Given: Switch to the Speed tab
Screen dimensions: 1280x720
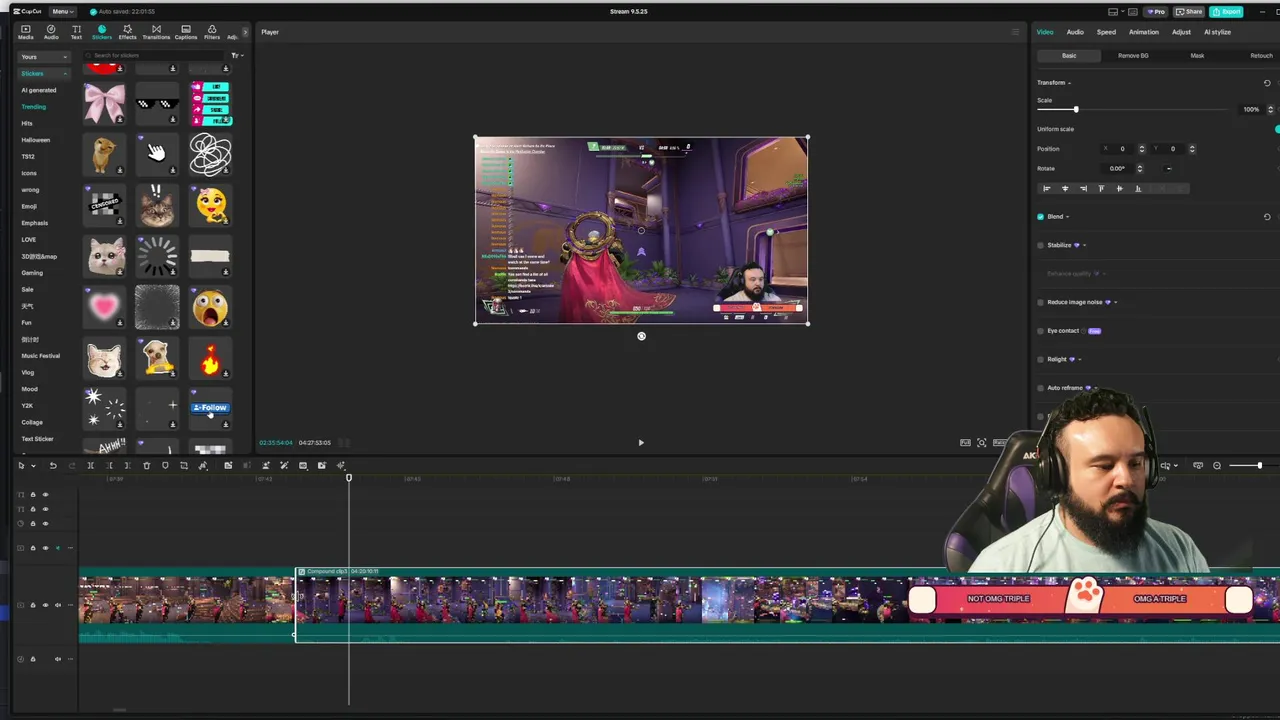Looking at the screenshot, I should click(1106, 32).
